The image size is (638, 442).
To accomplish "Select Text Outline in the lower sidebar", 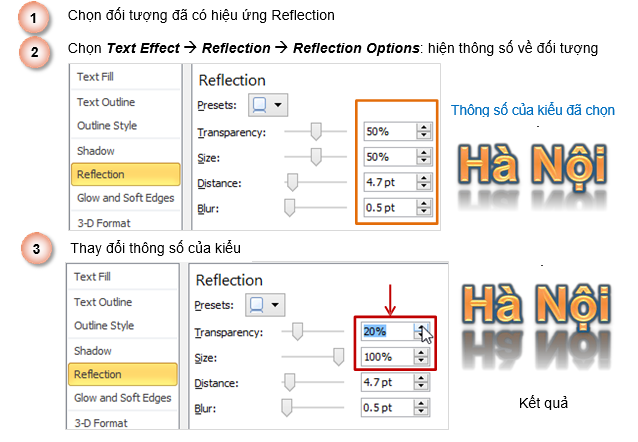I will coord(105,302).
